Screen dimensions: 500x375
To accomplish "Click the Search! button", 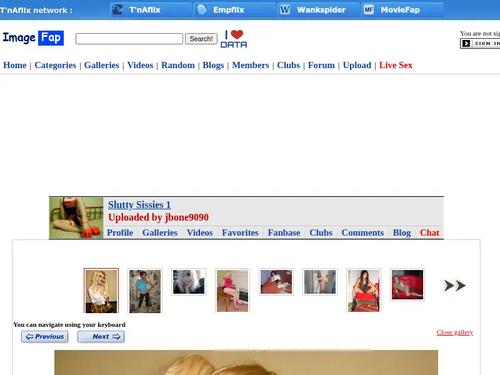I will [x=201, y=39].
